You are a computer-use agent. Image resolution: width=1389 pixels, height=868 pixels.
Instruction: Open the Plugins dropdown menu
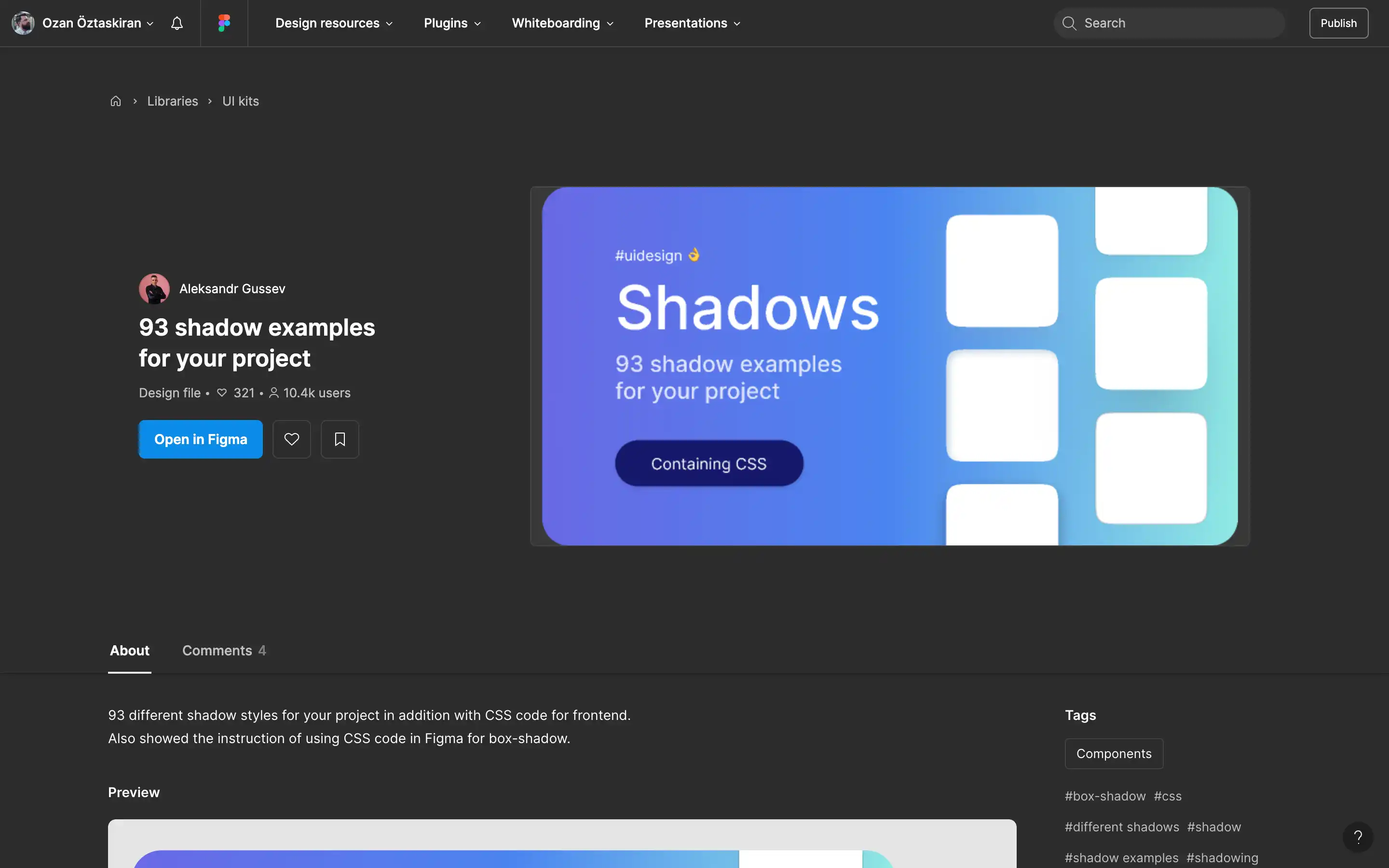click(x=452, y=23)
